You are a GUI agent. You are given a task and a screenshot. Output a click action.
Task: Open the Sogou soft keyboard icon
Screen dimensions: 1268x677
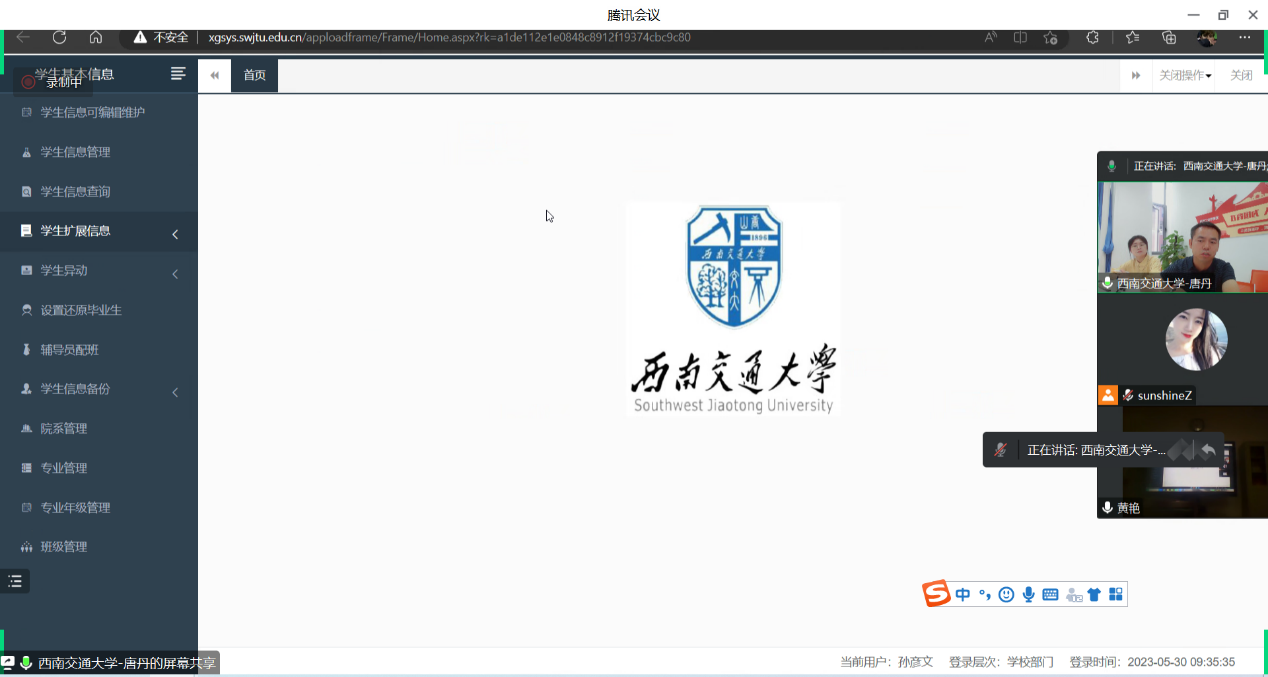[x=1050, y=595]
